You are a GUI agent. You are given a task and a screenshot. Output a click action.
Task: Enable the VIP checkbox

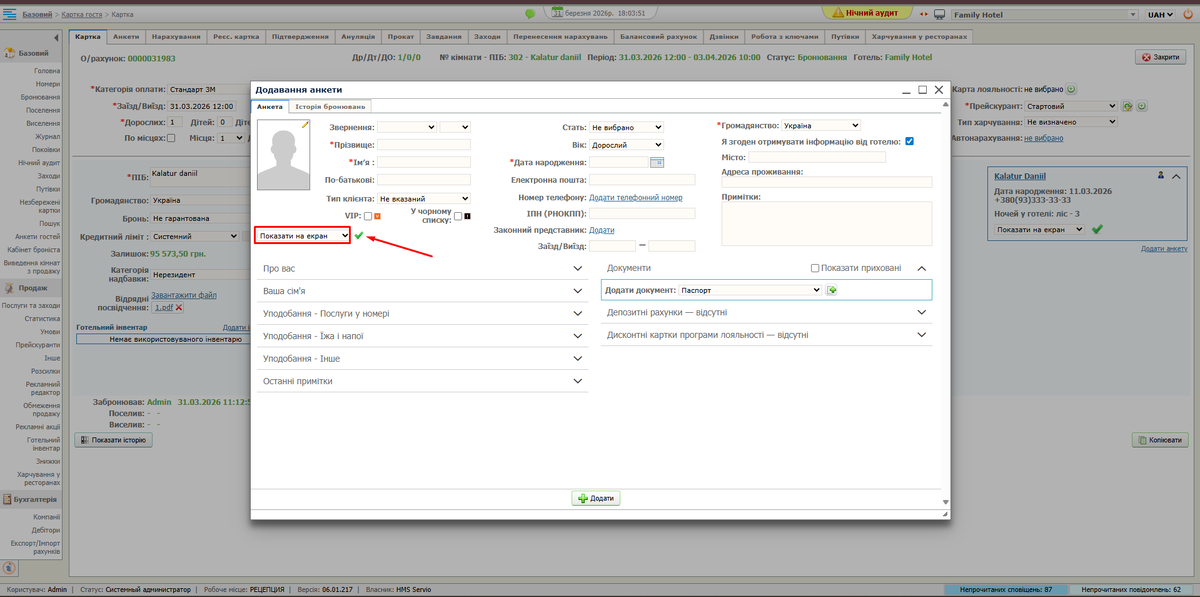pyautogui.click(x=368, y=216)
